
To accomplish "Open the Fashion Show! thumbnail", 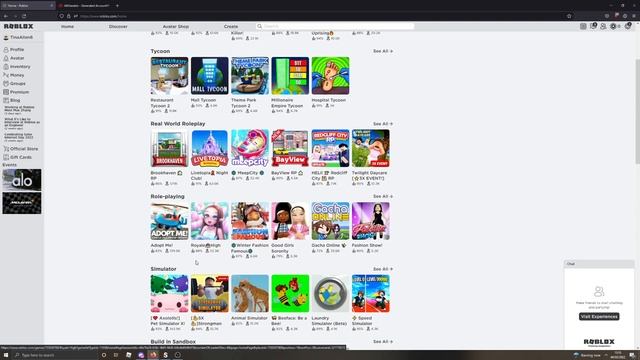I will [x=371, y=221].
